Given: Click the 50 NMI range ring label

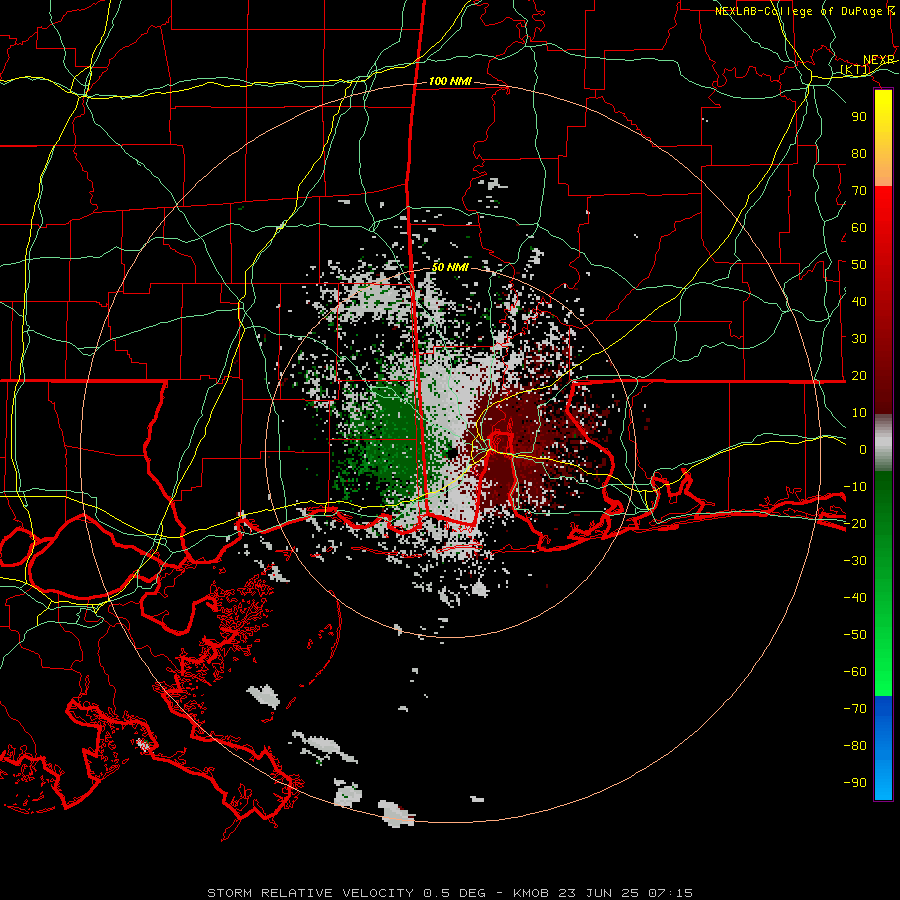Looking at the screenshot, I should [x=450, y=267].
